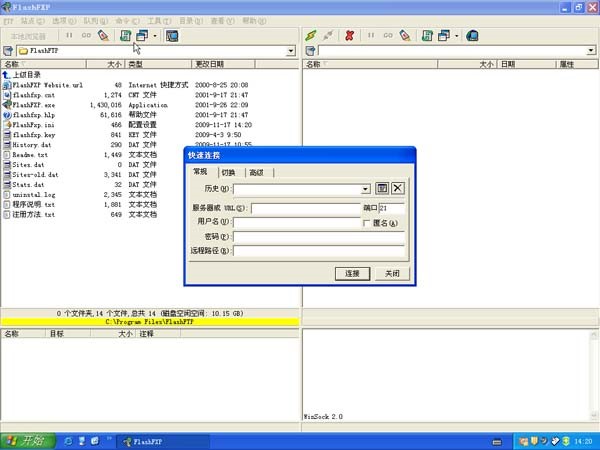Click the 关闭 close button
The height and width of the screenshot is (450, 600).
pos(391,273)
